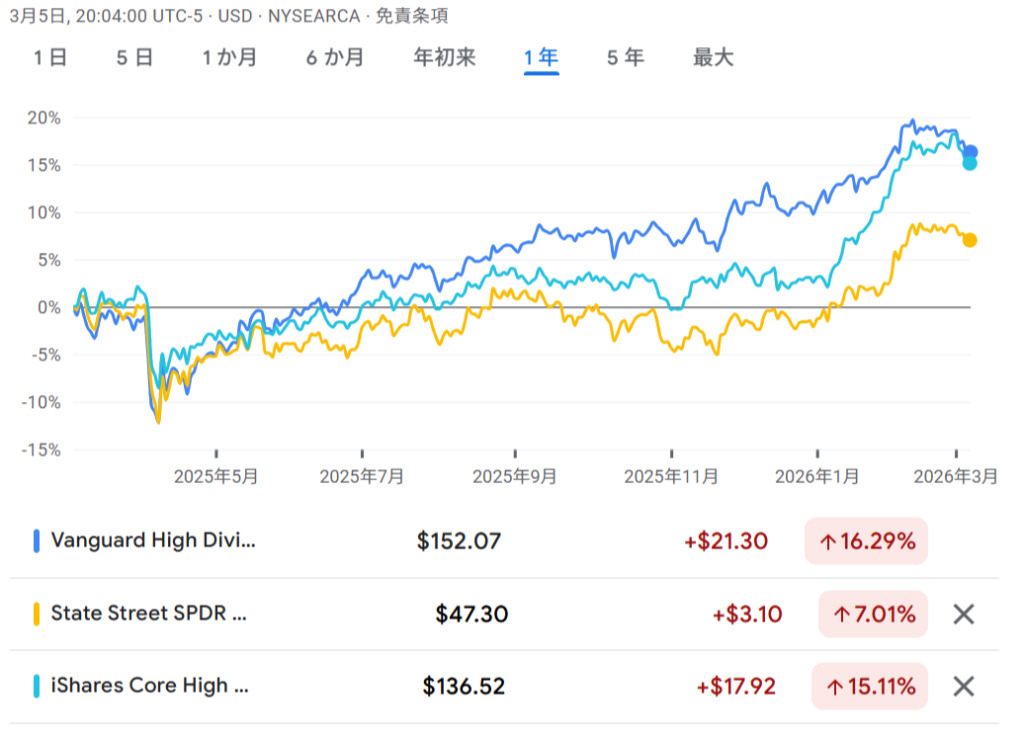
Task: Click the yellow State Street color marker
Action: pyautogui.click(x=37, y=614)
